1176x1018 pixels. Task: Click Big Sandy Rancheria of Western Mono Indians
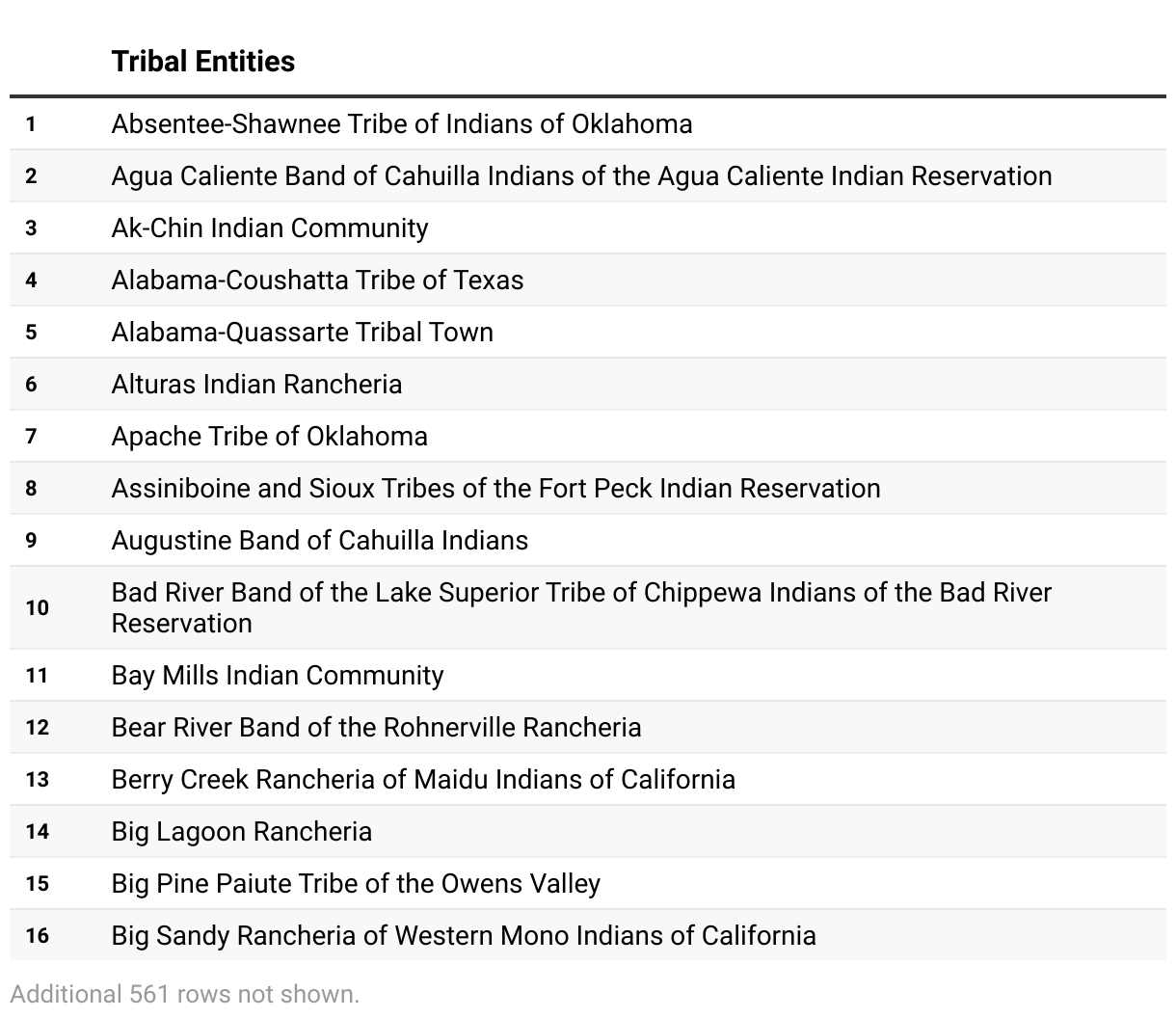[464, 936]
